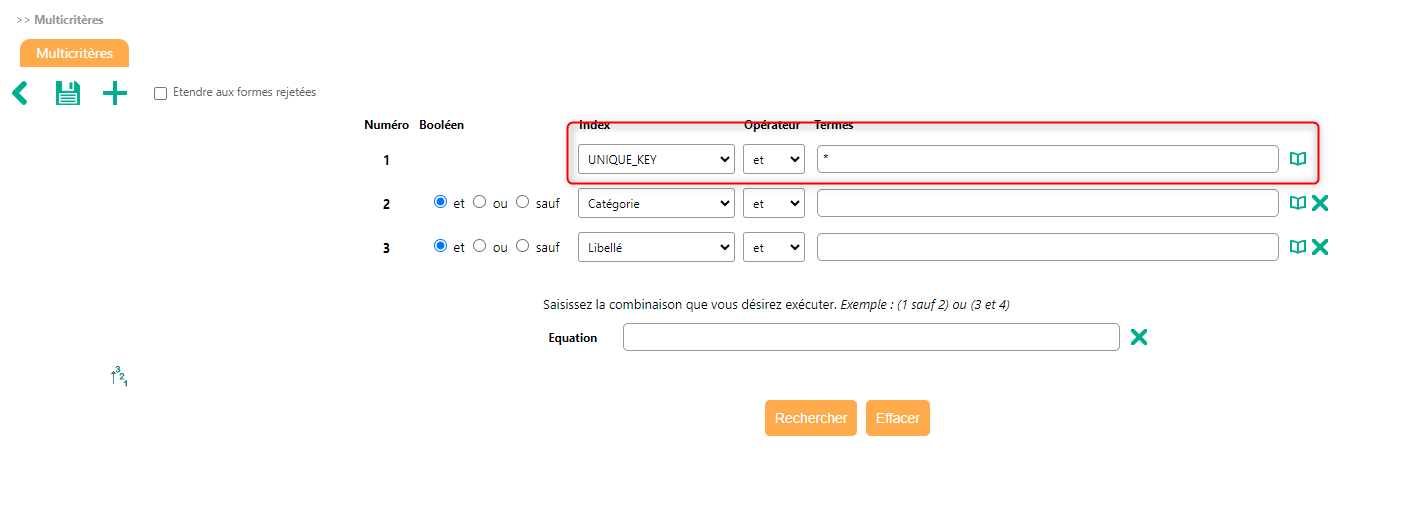Open the operator dropdown on Libellé row
This screenshot has width=1406, height=517.
tap(773, 247)
